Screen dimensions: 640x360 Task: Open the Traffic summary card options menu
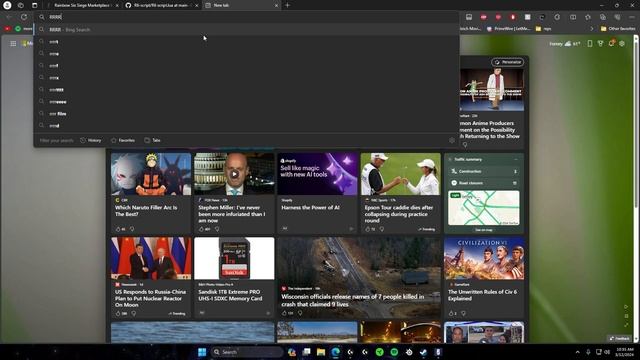[516, 160]
